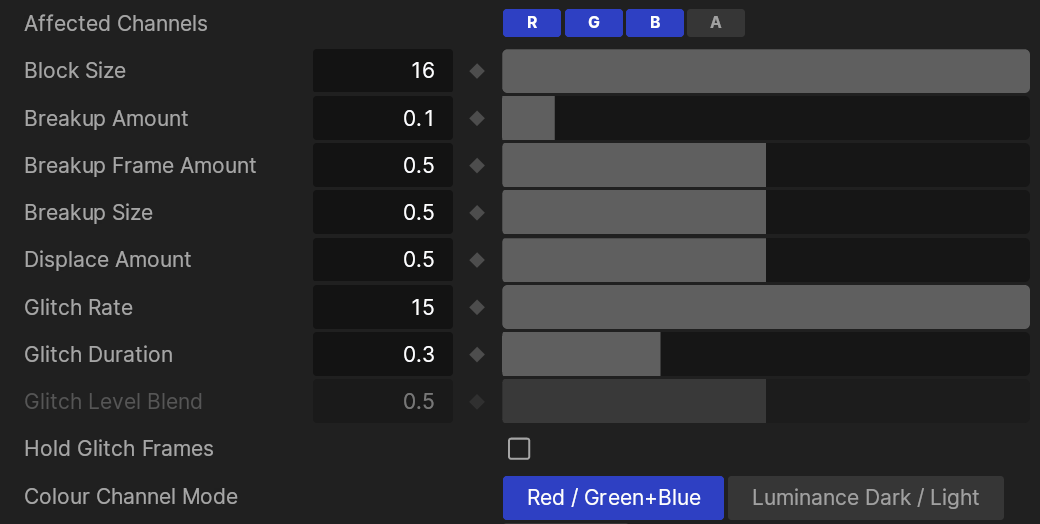Adjust the Glitch Duration slider
The width and height of the screenshot is (1040, 524).
[765, 354]
